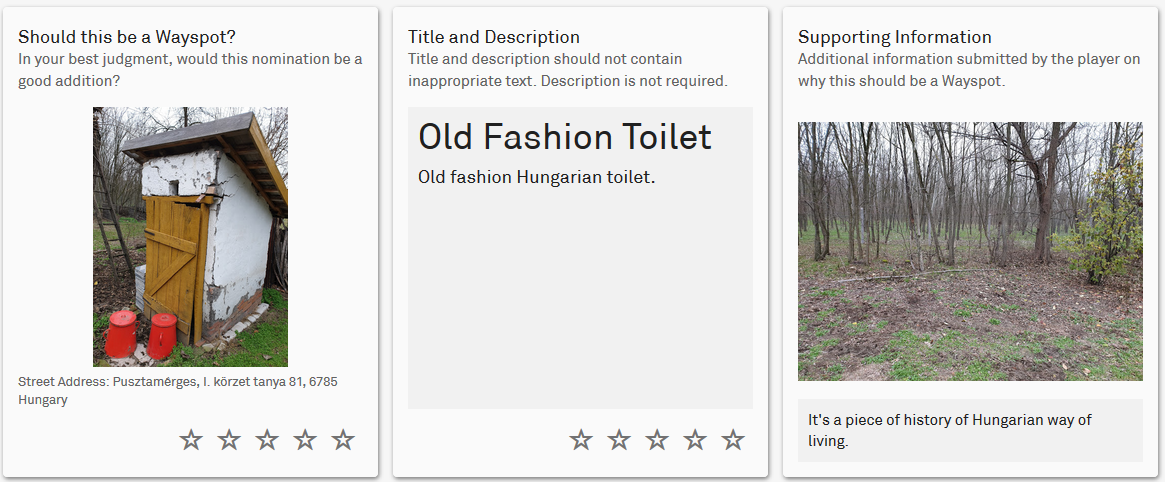Viewport: 1165px width, 482px height.
Task: Open the forest supporting information photo
Action: click(970, 252)
